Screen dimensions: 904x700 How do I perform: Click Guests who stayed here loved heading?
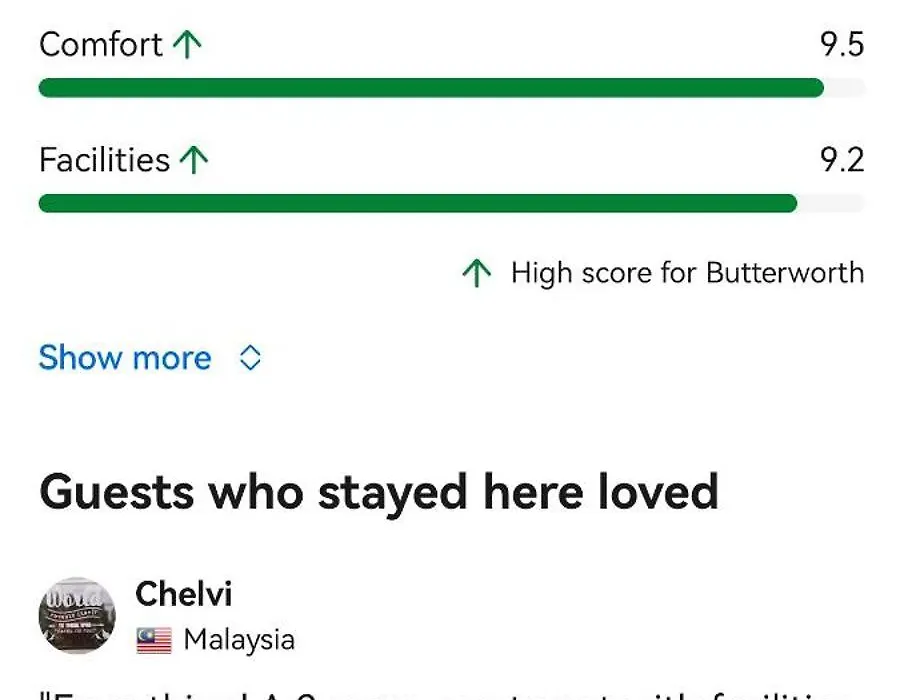379,493
